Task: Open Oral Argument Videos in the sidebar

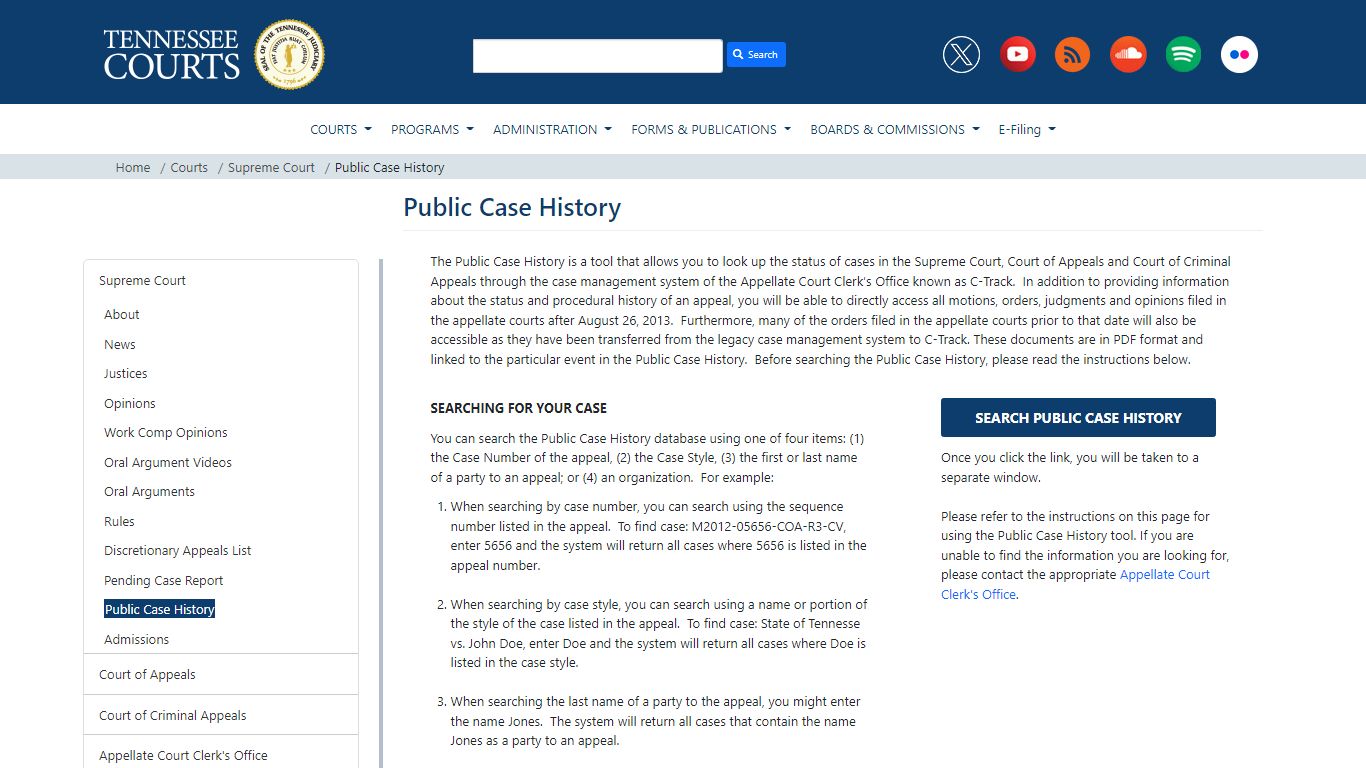Action: [x=168, y=462]
